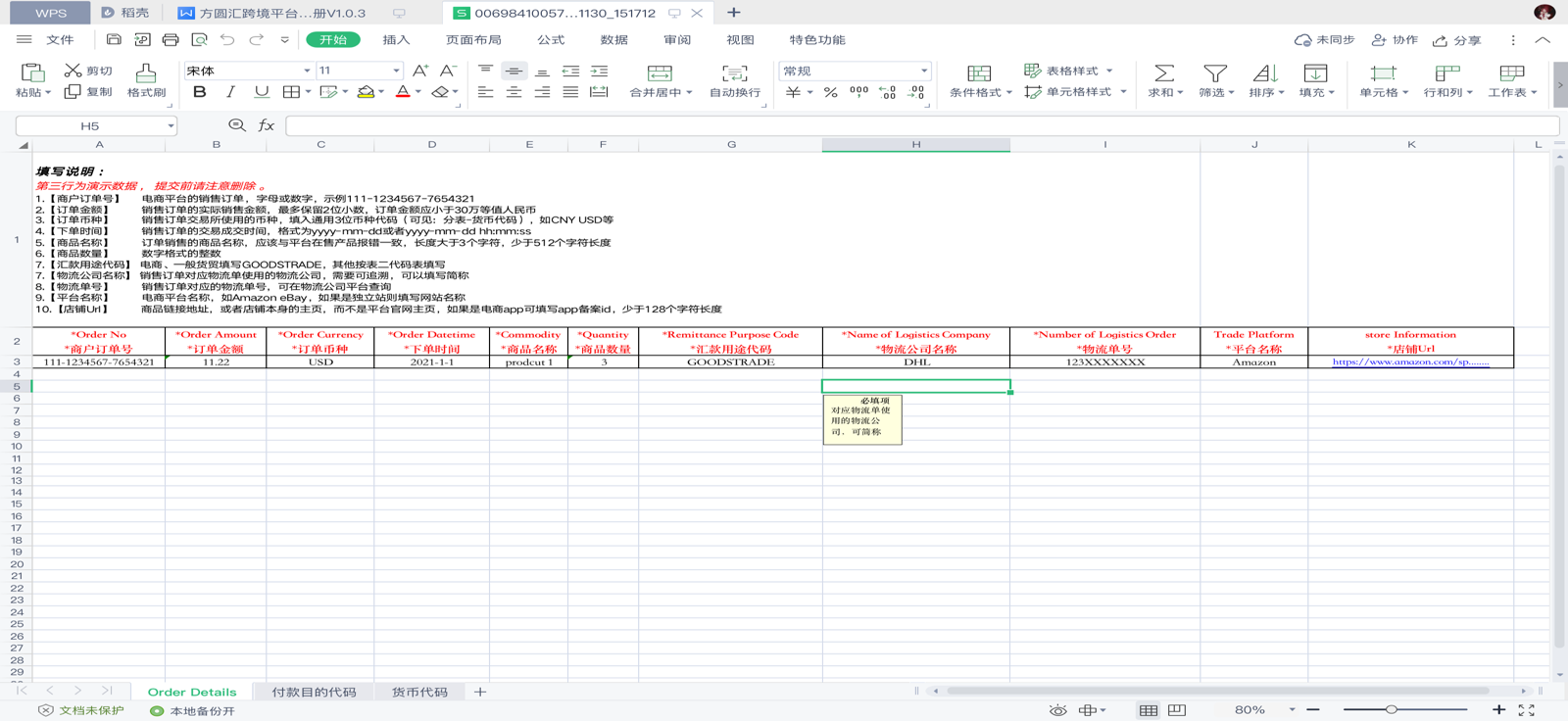Open the amazon.com store URL link

point(1410,362)
